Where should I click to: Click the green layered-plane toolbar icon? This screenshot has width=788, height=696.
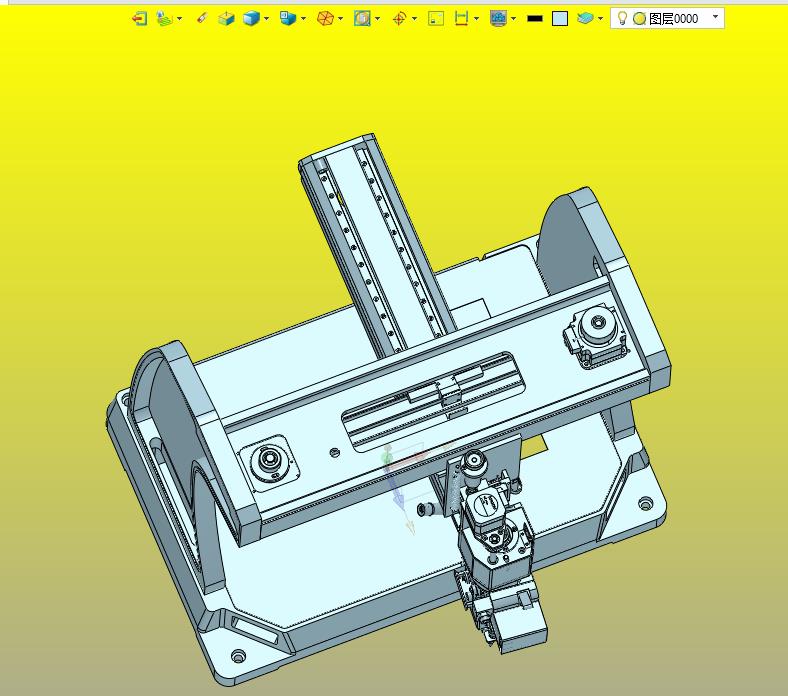click(164, 19)
